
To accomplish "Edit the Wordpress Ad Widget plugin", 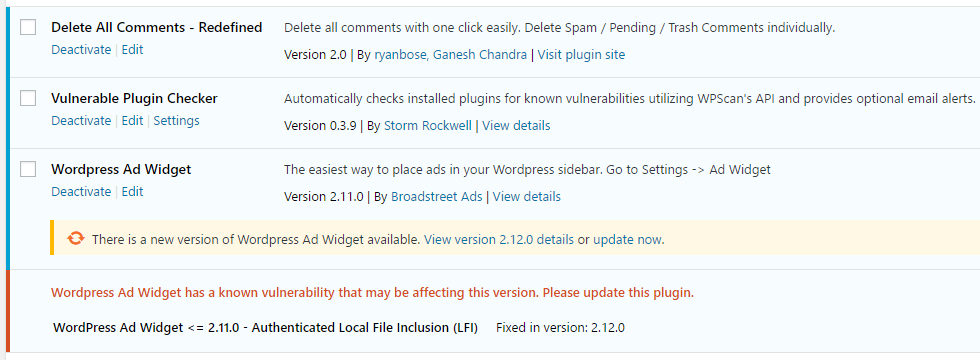I will click(x=132, y=191).
